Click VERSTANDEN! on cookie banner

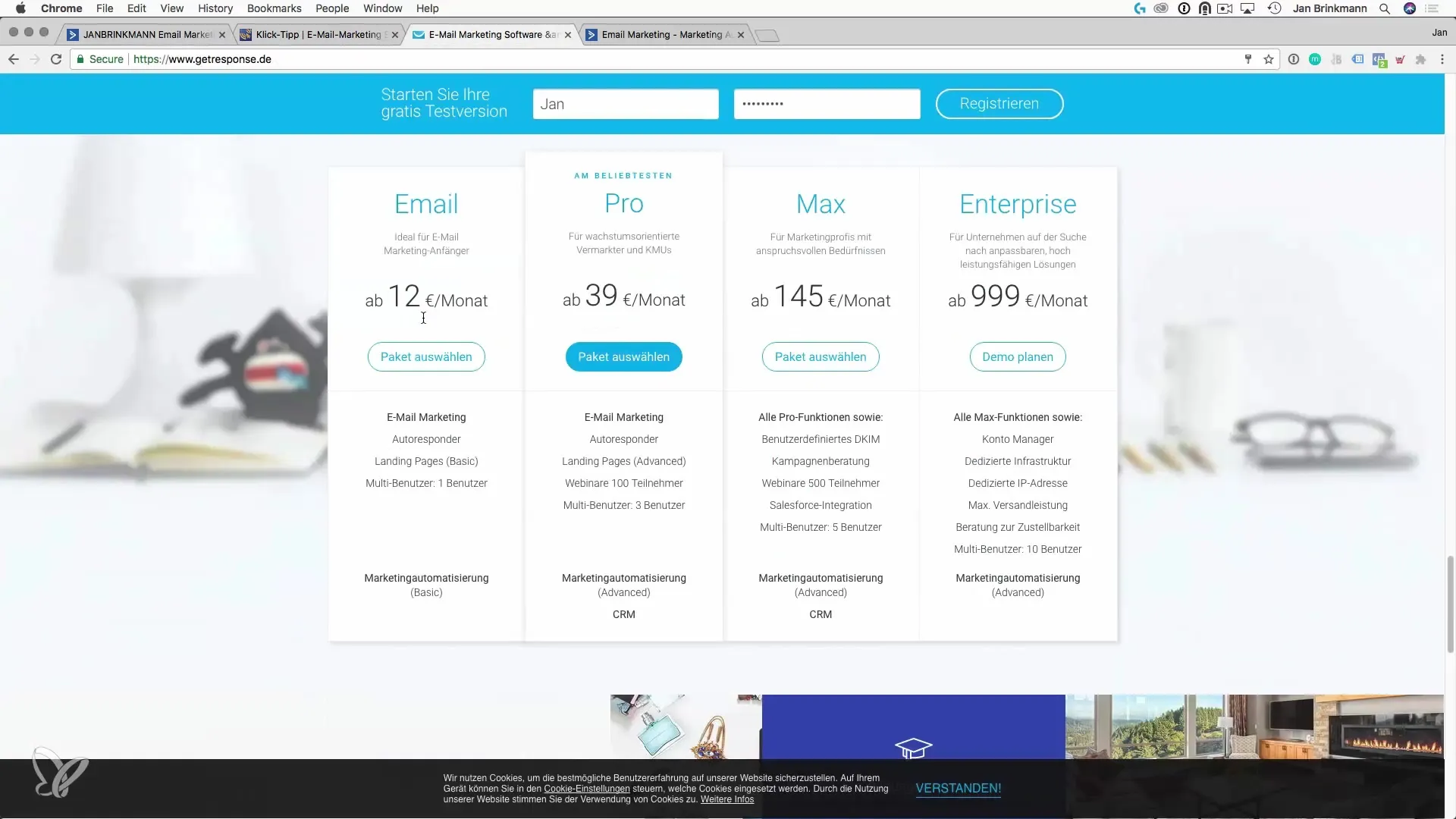(959, 789)
